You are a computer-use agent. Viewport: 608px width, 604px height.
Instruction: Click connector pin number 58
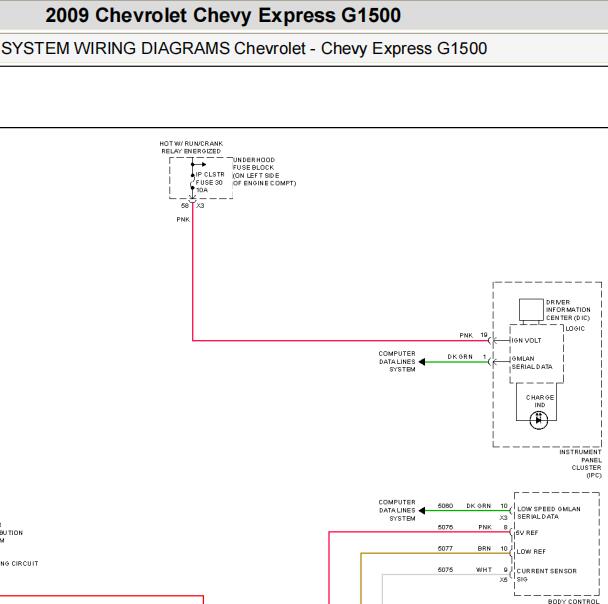click(x=185, y=205)
